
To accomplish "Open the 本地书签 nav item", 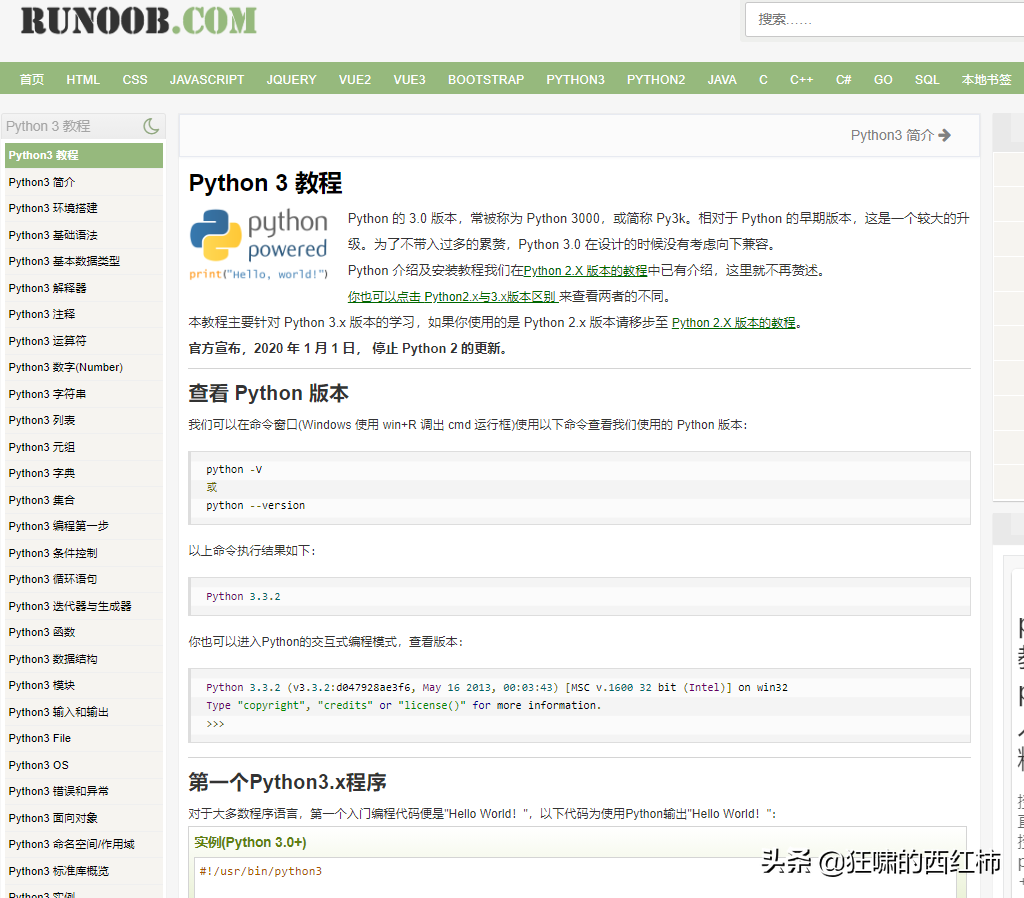I will click(986, 79).
